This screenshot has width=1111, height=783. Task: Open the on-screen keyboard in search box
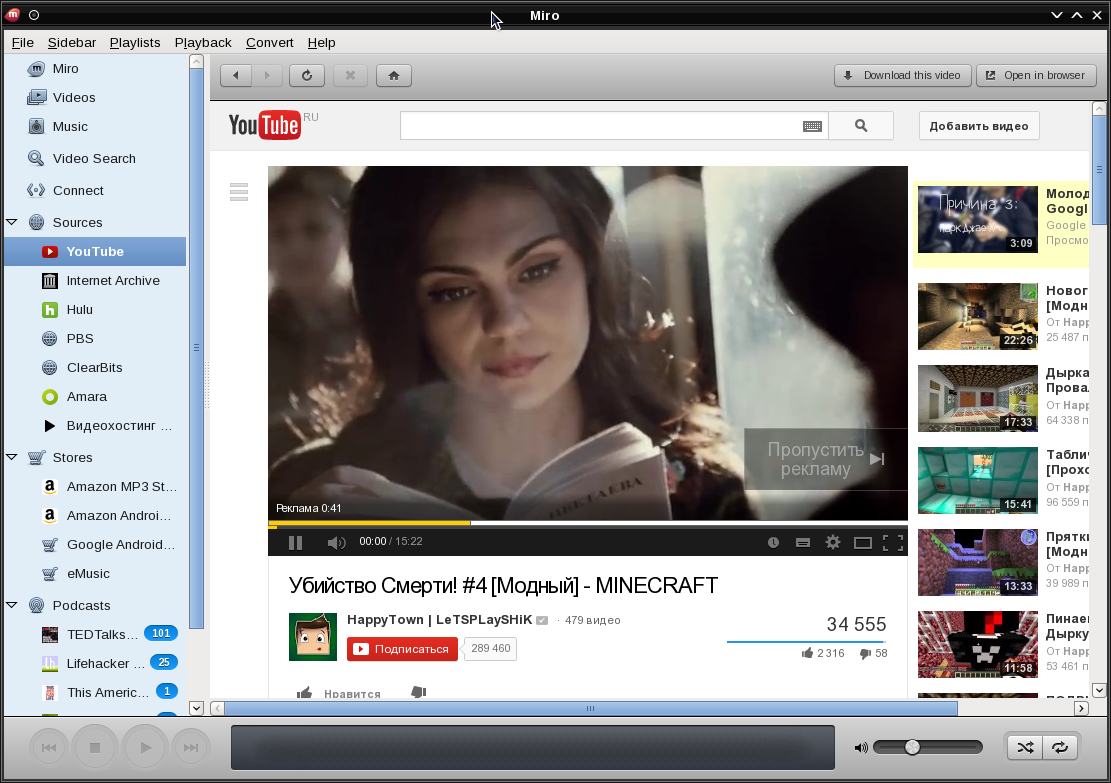(812, 126)
